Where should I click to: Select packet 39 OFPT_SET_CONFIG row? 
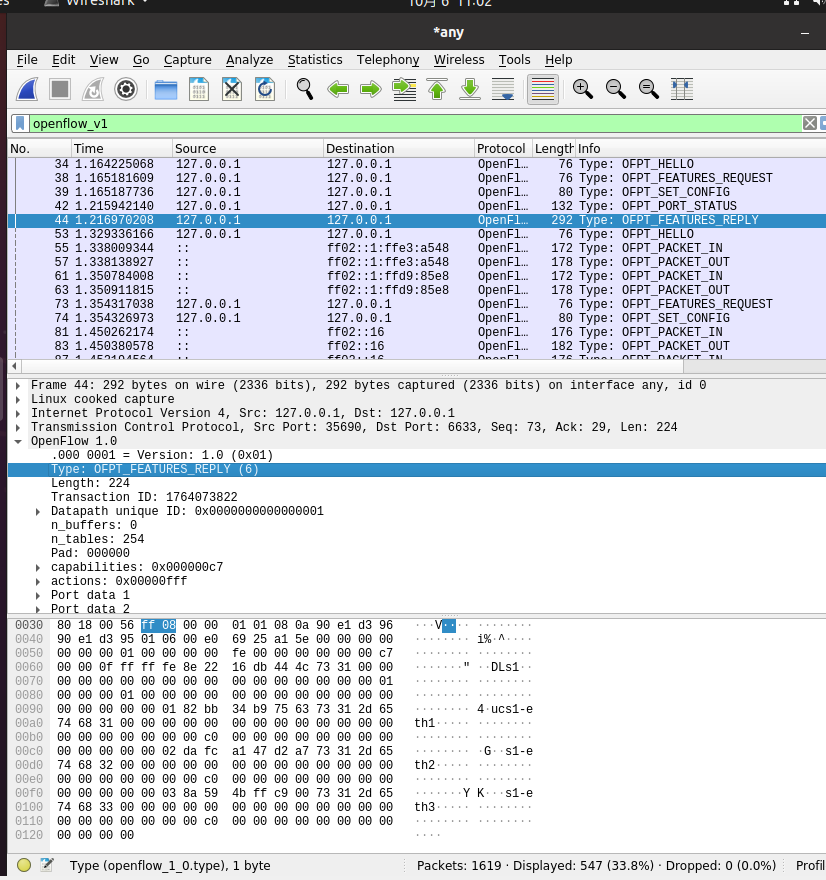coord(417,192)
